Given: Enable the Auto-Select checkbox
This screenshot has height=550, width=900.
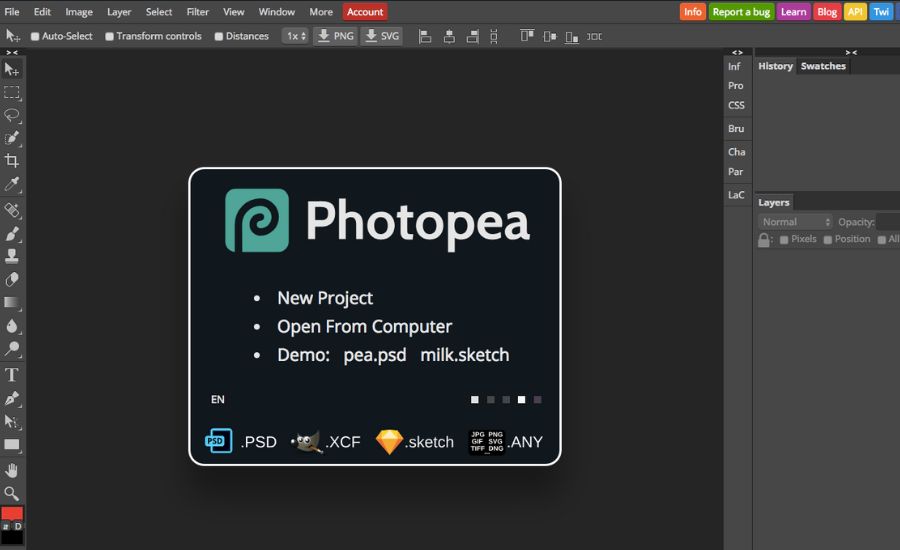Looking at the screenshot, I should pos(36,36).
